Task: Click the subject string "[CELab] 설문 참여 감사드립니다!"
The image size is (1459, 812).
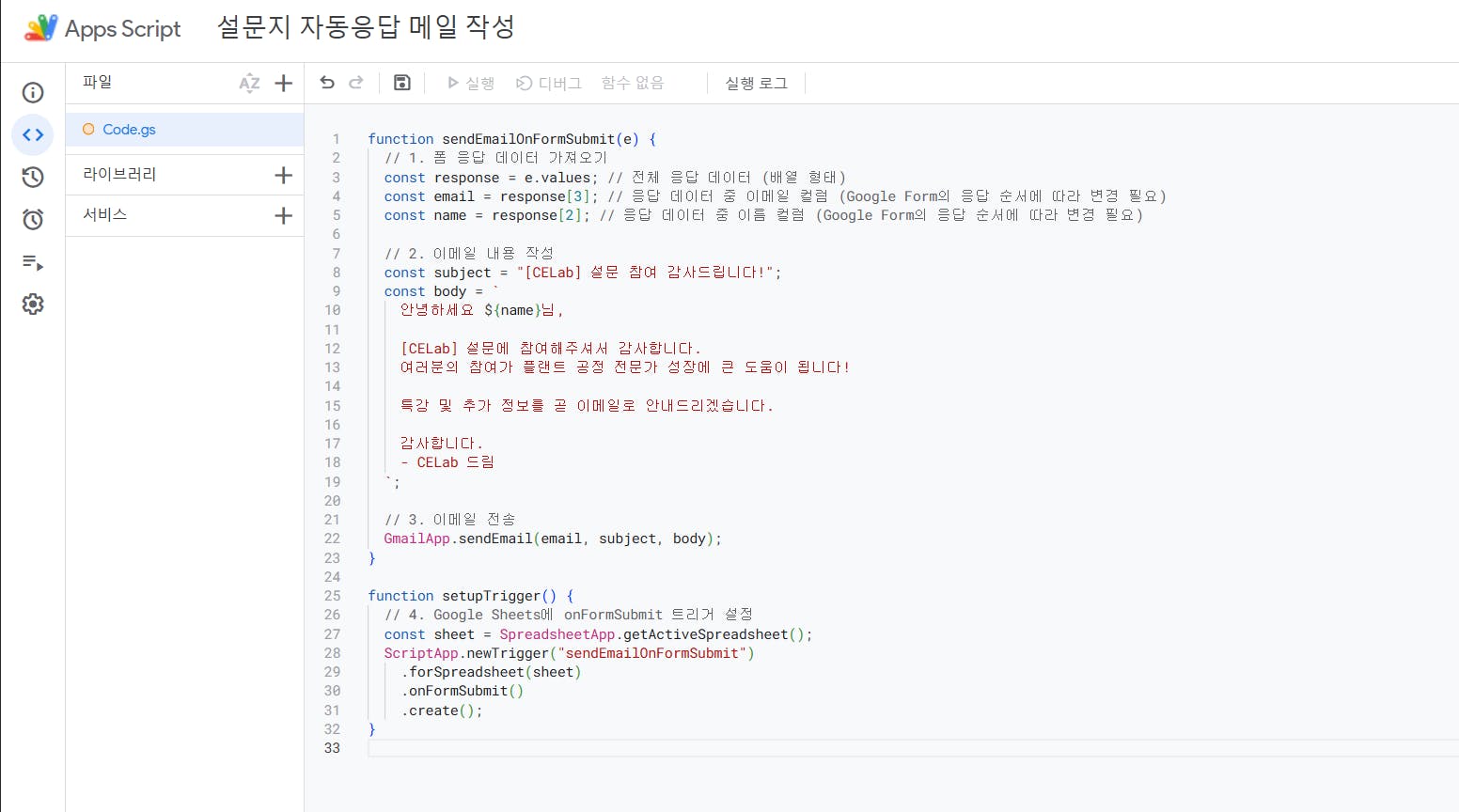Action: click(645, 273)
